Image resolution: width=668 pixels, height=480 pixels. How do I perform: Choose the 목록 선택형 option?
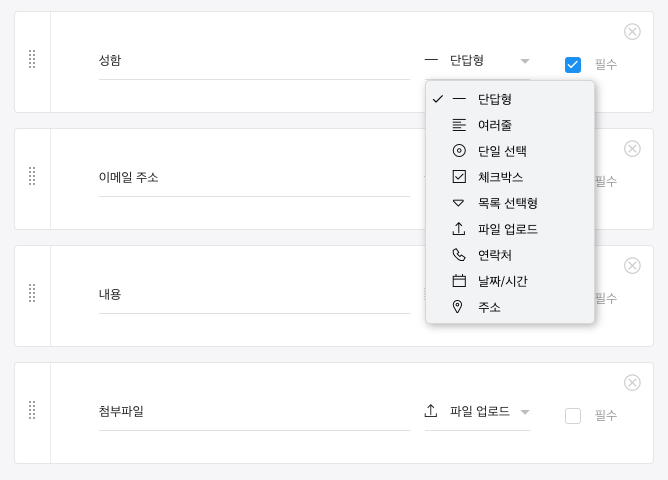507,203
